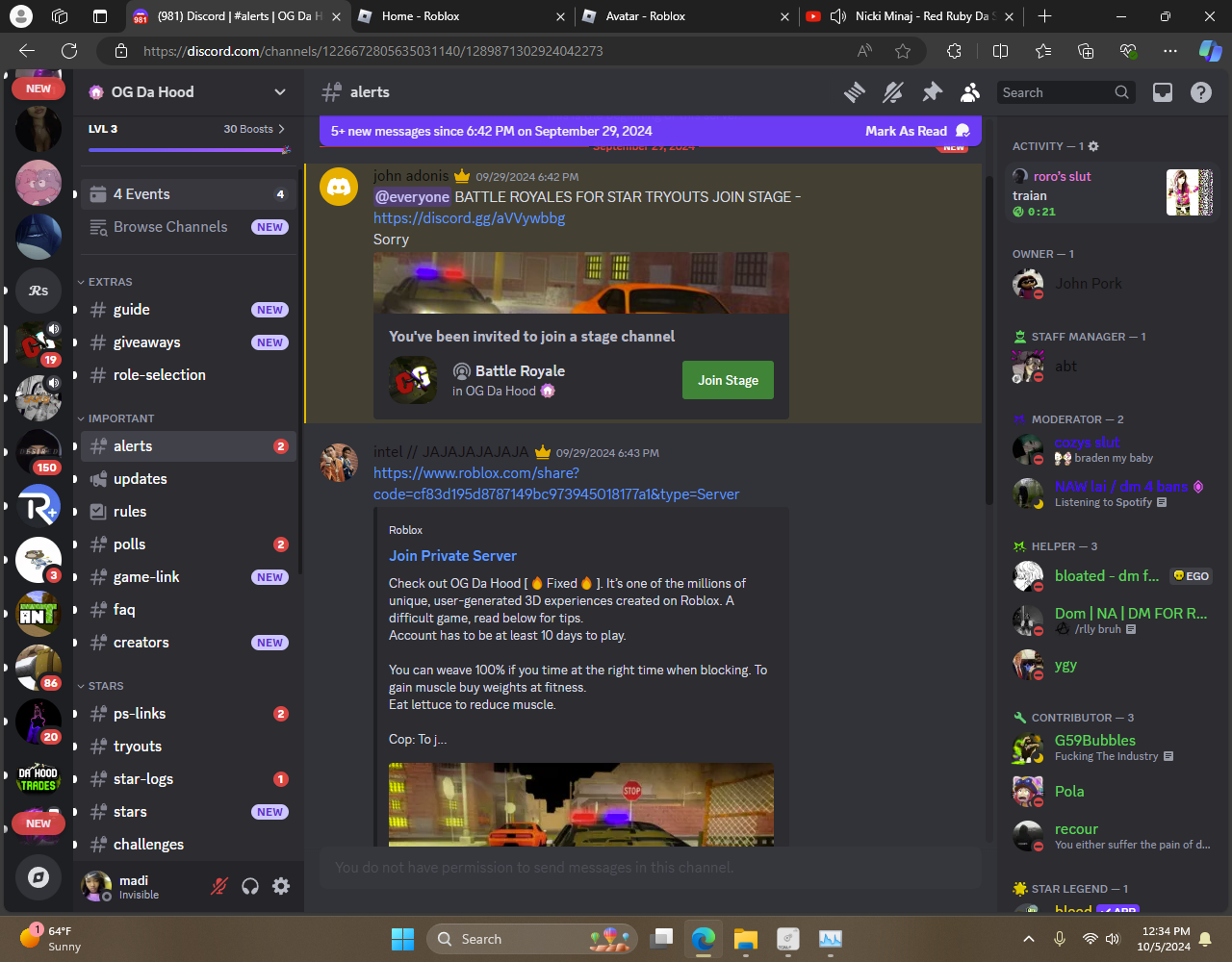Screen dimensions: 1232x962
Task: Click the Discord search field
Action: [x=1065, y=92]
